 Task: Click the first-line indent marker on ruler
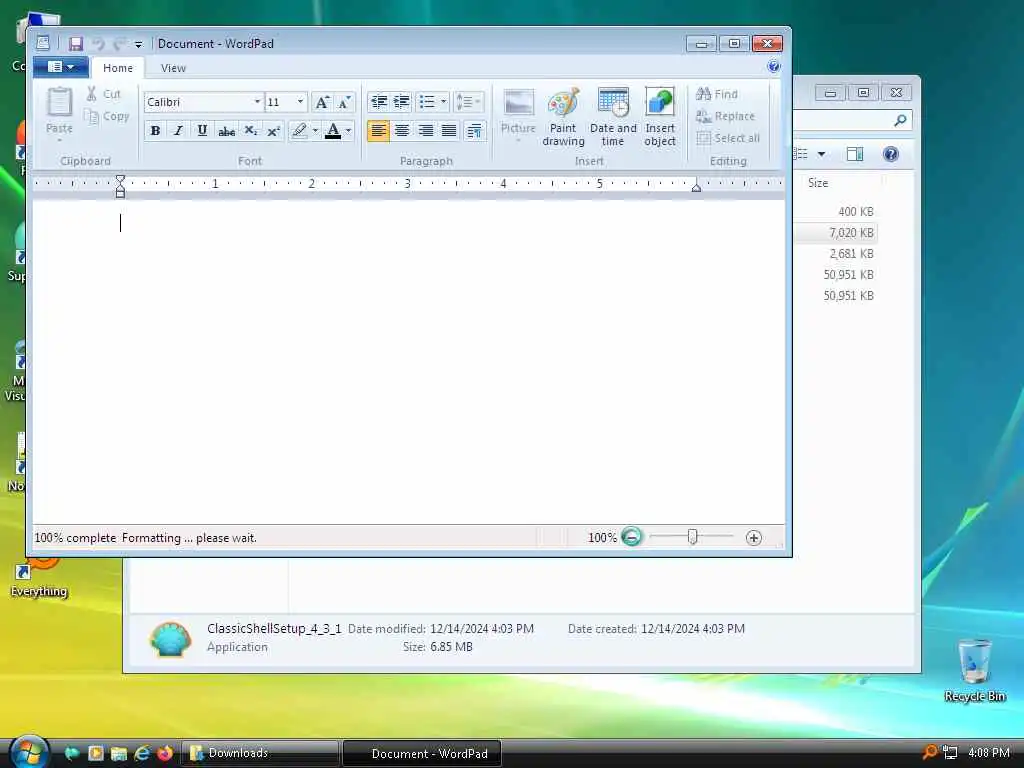[120, 180]
